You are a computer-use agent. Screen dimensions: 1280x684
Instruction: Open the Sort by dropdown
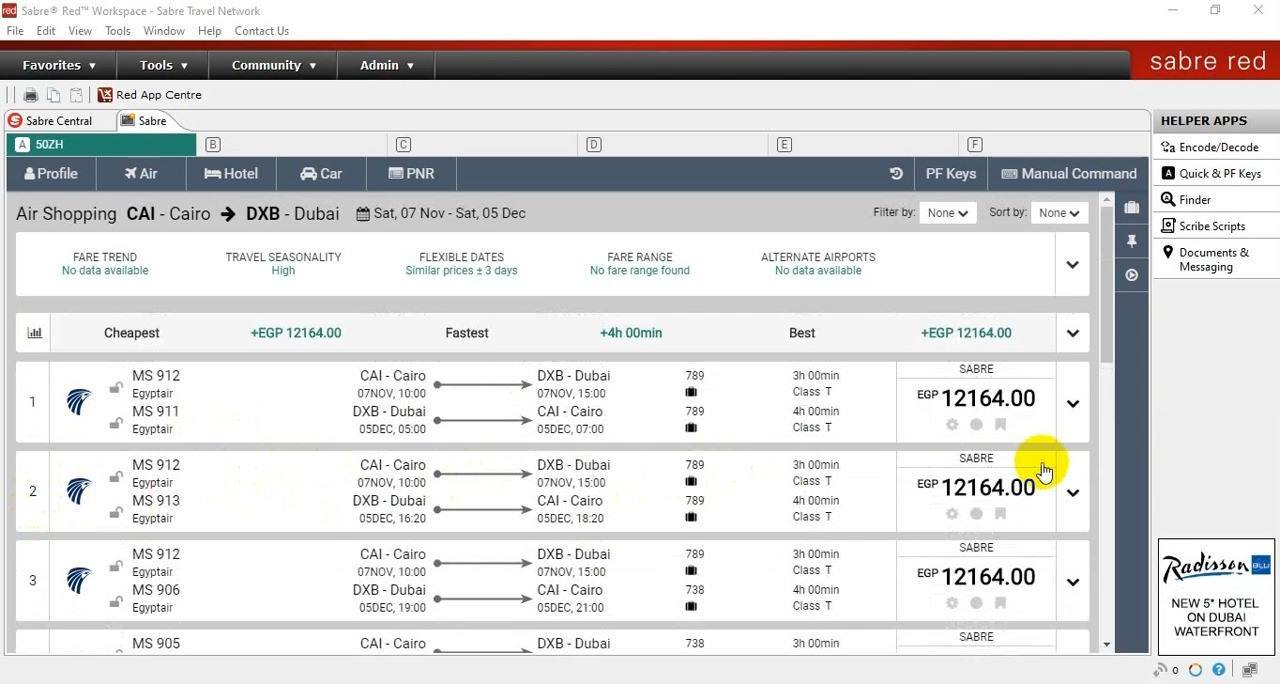1059,212
